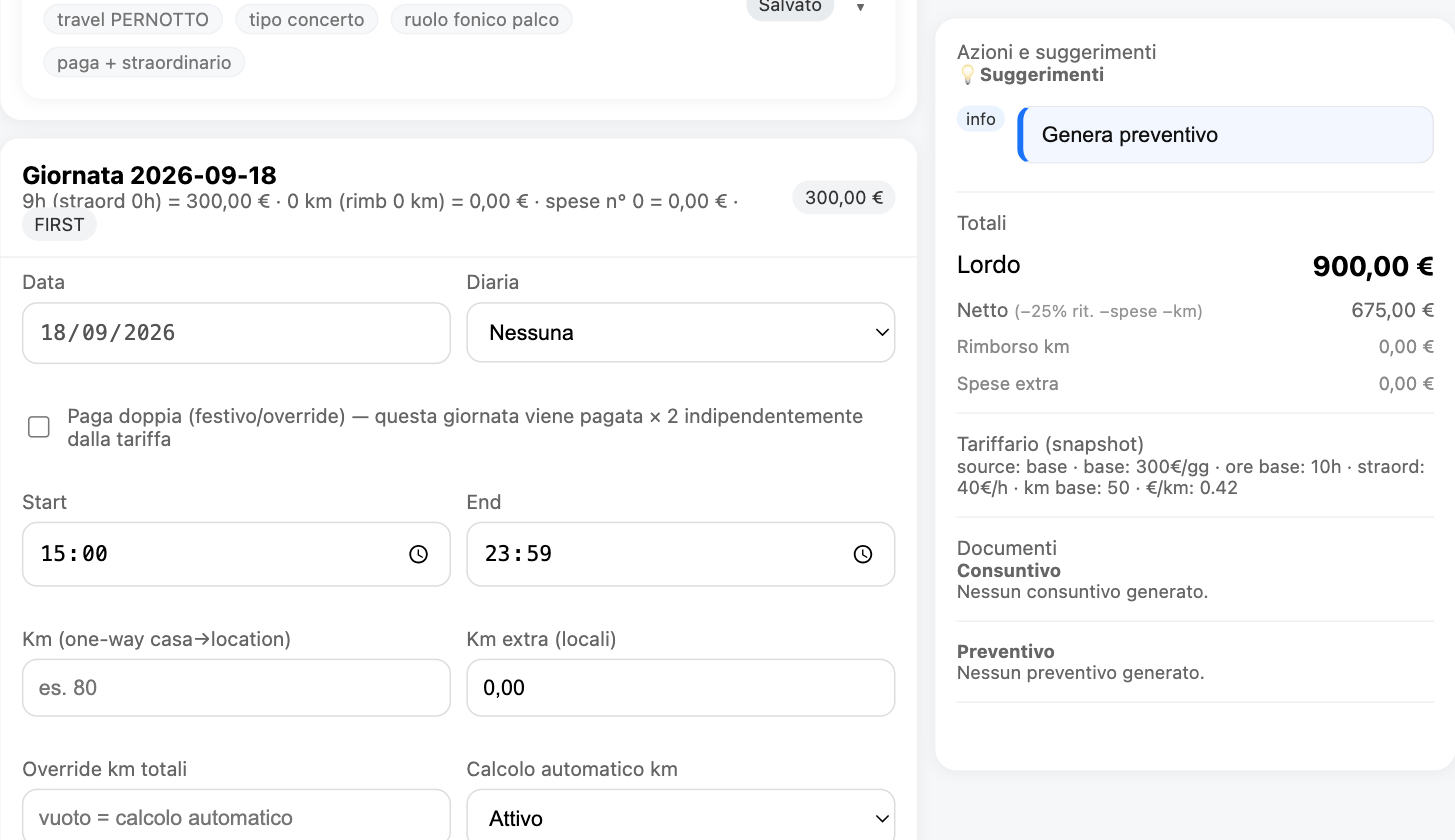Click the 300,00 € day total badge

843,198
